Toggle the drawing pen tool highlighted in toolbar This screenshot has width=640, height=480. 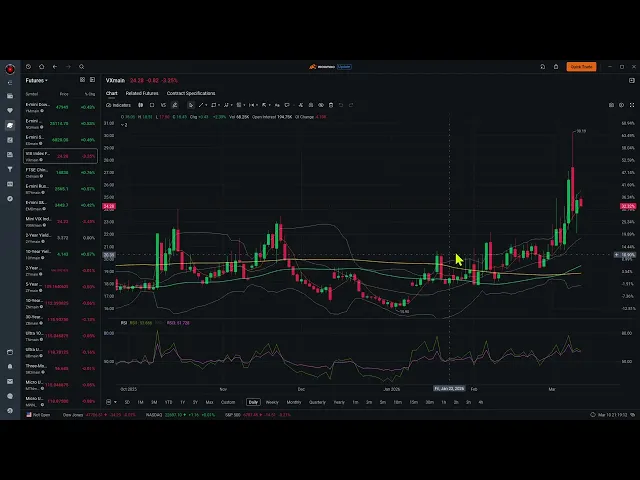coord(175,105)
